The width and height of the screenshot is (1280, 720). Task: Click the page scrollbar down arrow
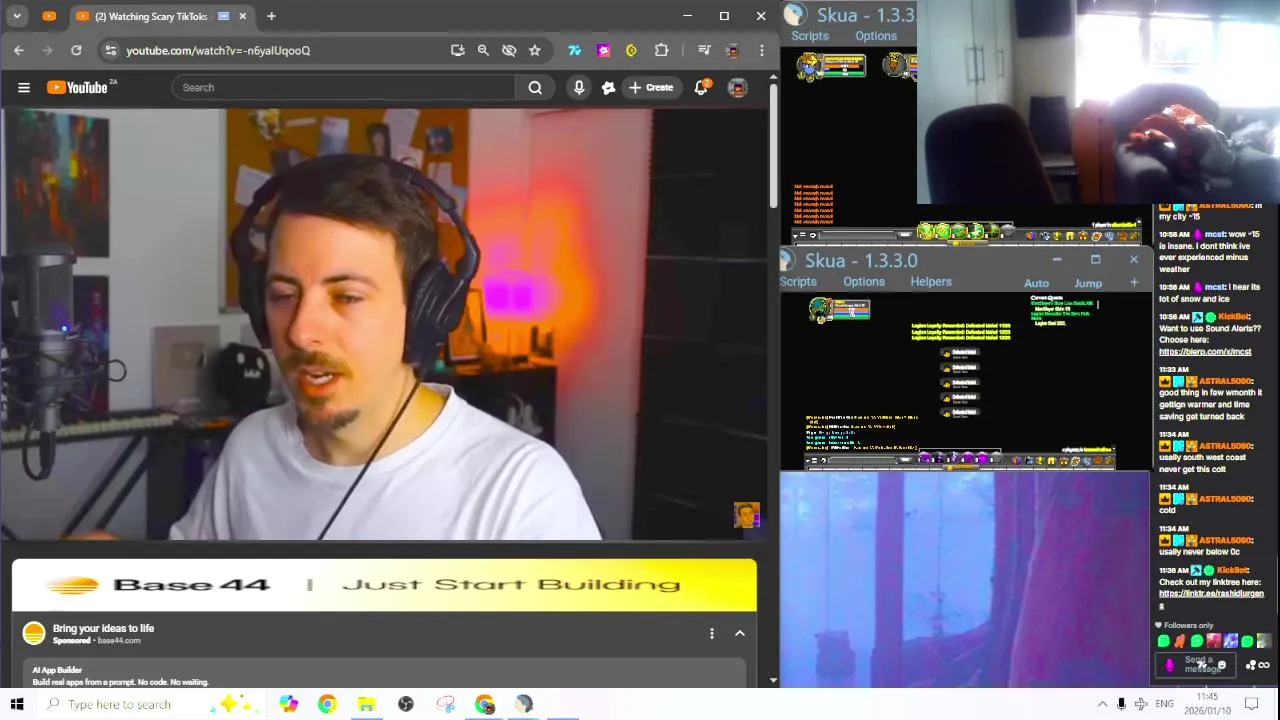click(x=774, y=680)
